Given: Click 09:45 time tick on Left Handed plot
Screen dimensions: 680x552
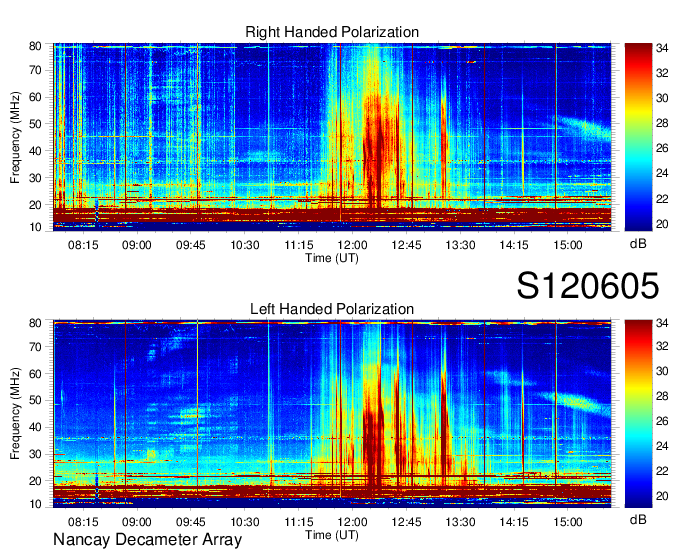Looking at the screenshot, I should point(191,522).
